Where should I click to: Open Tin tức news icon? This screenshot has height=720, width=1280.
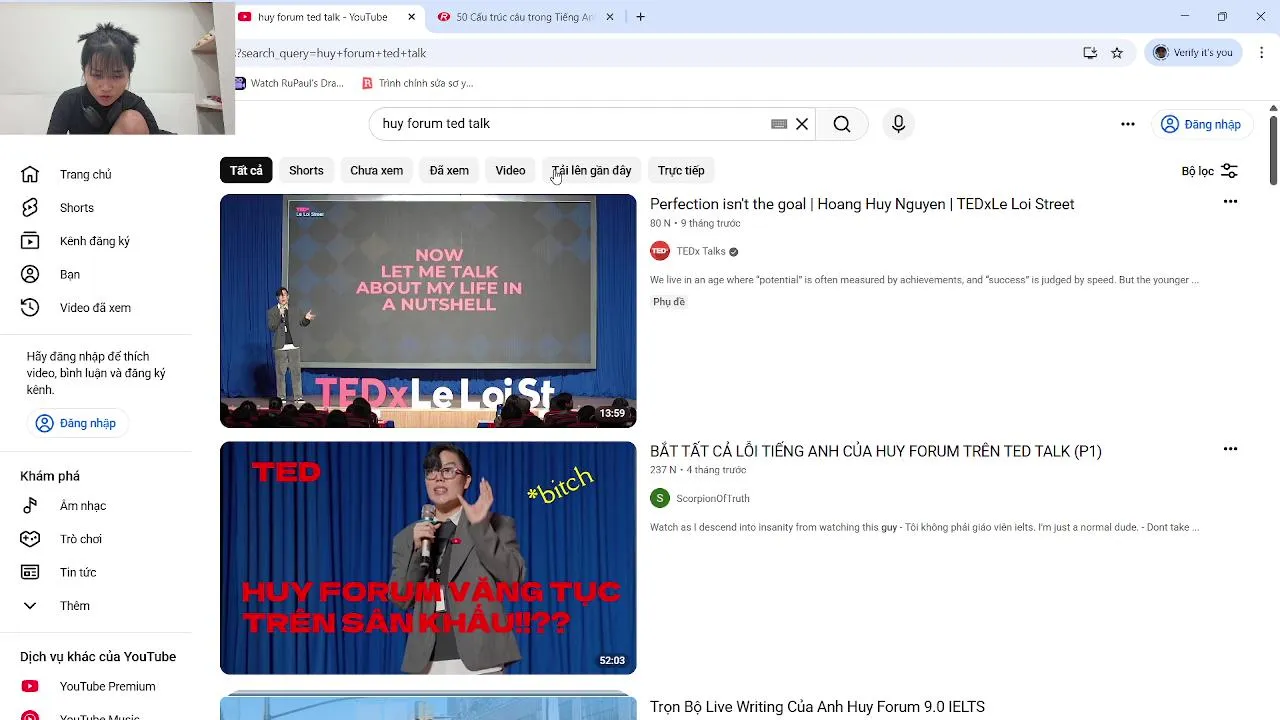tap(30, 572)
